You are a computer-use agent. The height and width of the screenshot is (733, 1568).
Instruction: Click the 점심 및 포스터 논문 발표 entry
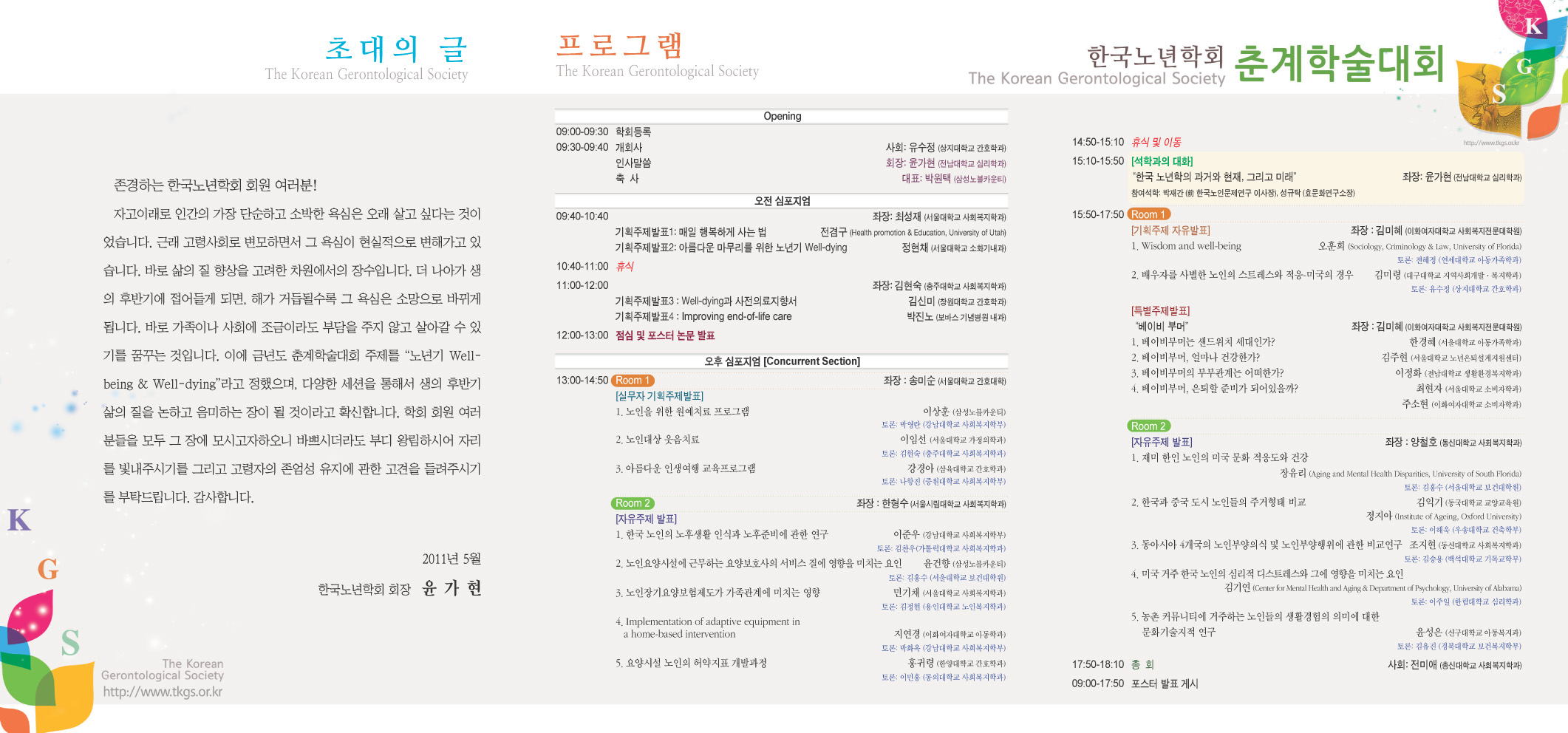(665, 335)
